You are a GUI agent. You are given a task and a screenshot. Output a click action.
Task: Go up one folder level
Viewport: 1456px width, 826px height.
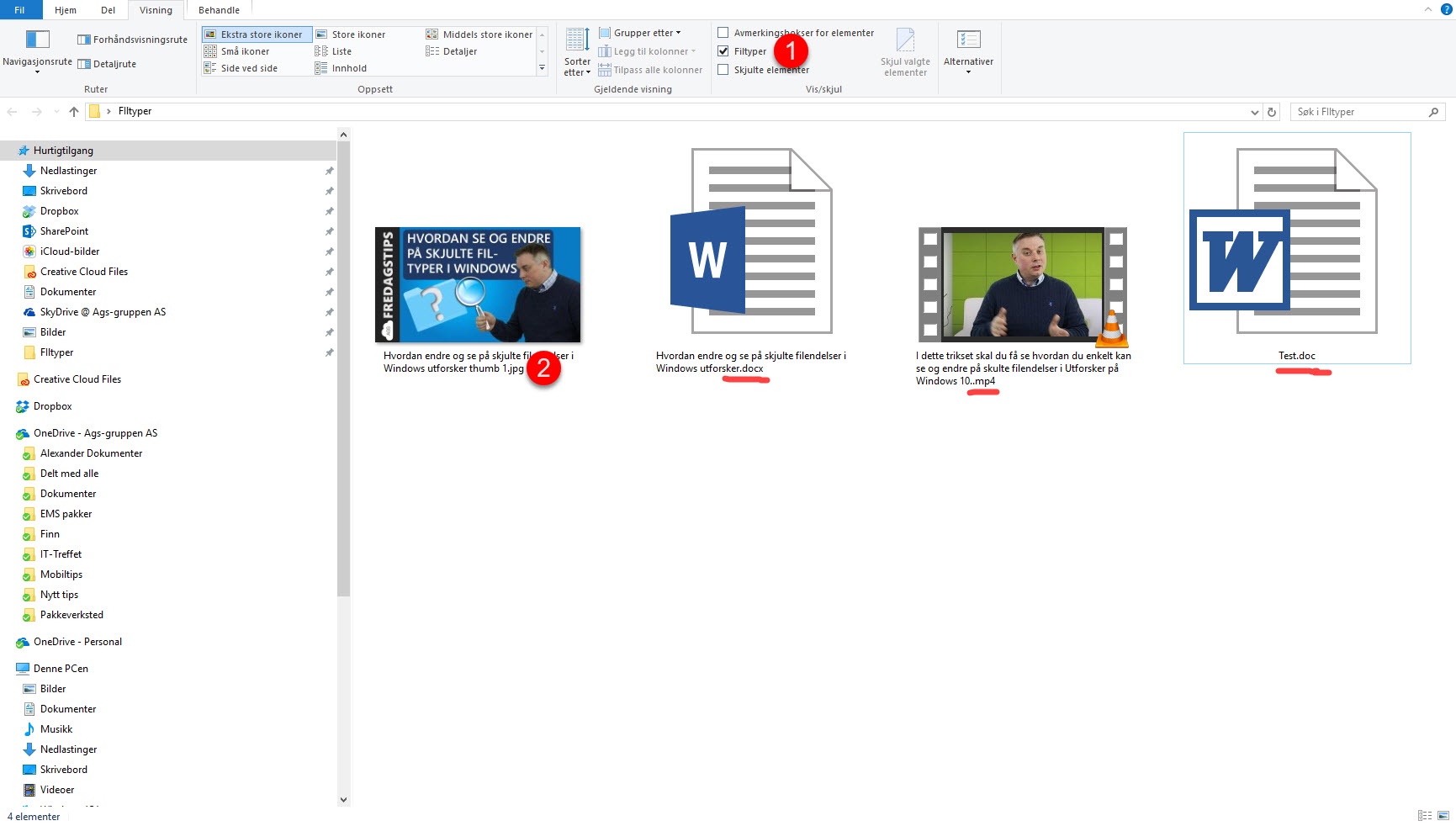[x=74, y=111]
